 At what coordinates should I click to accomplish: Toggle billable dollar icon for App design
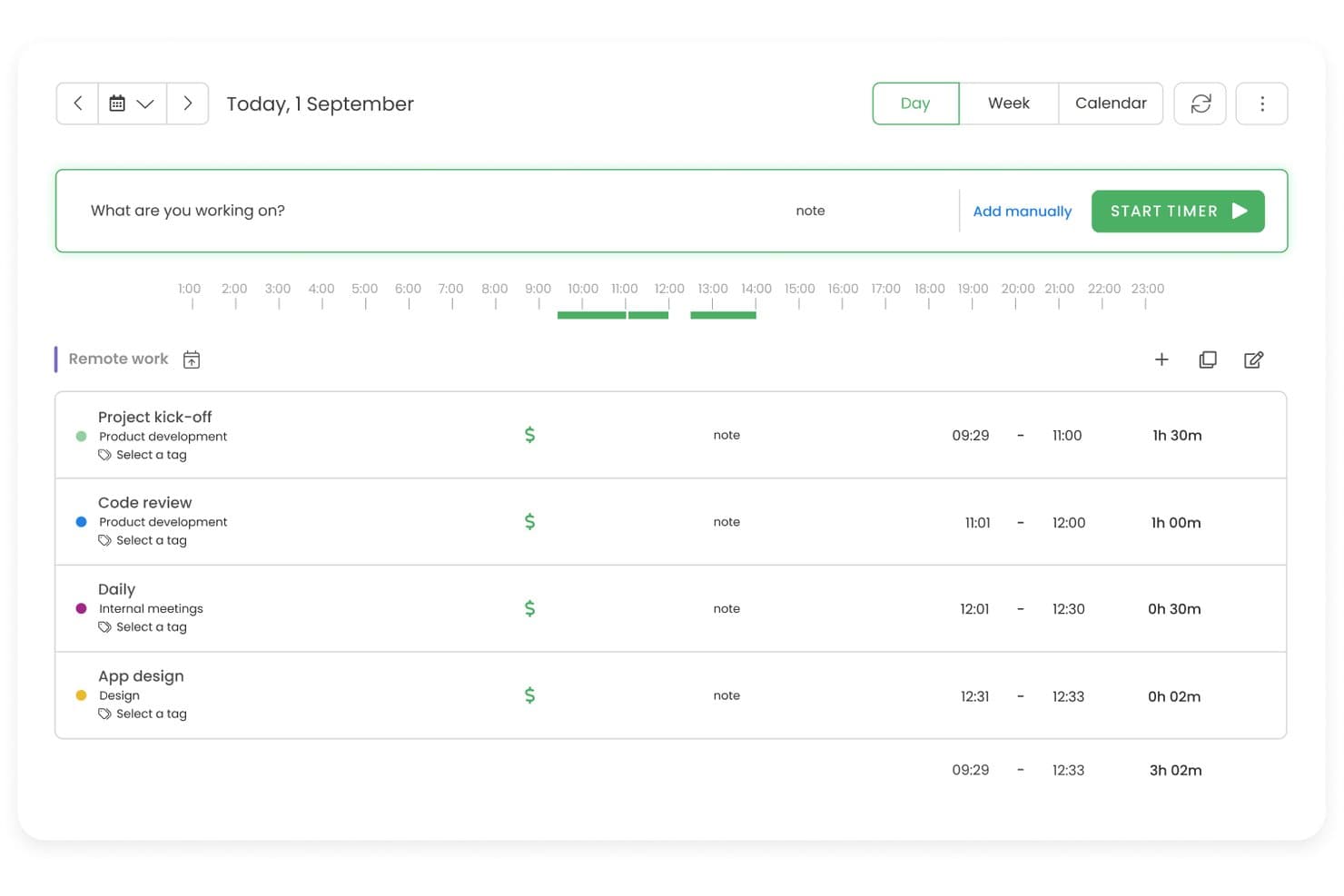(530, 695)
